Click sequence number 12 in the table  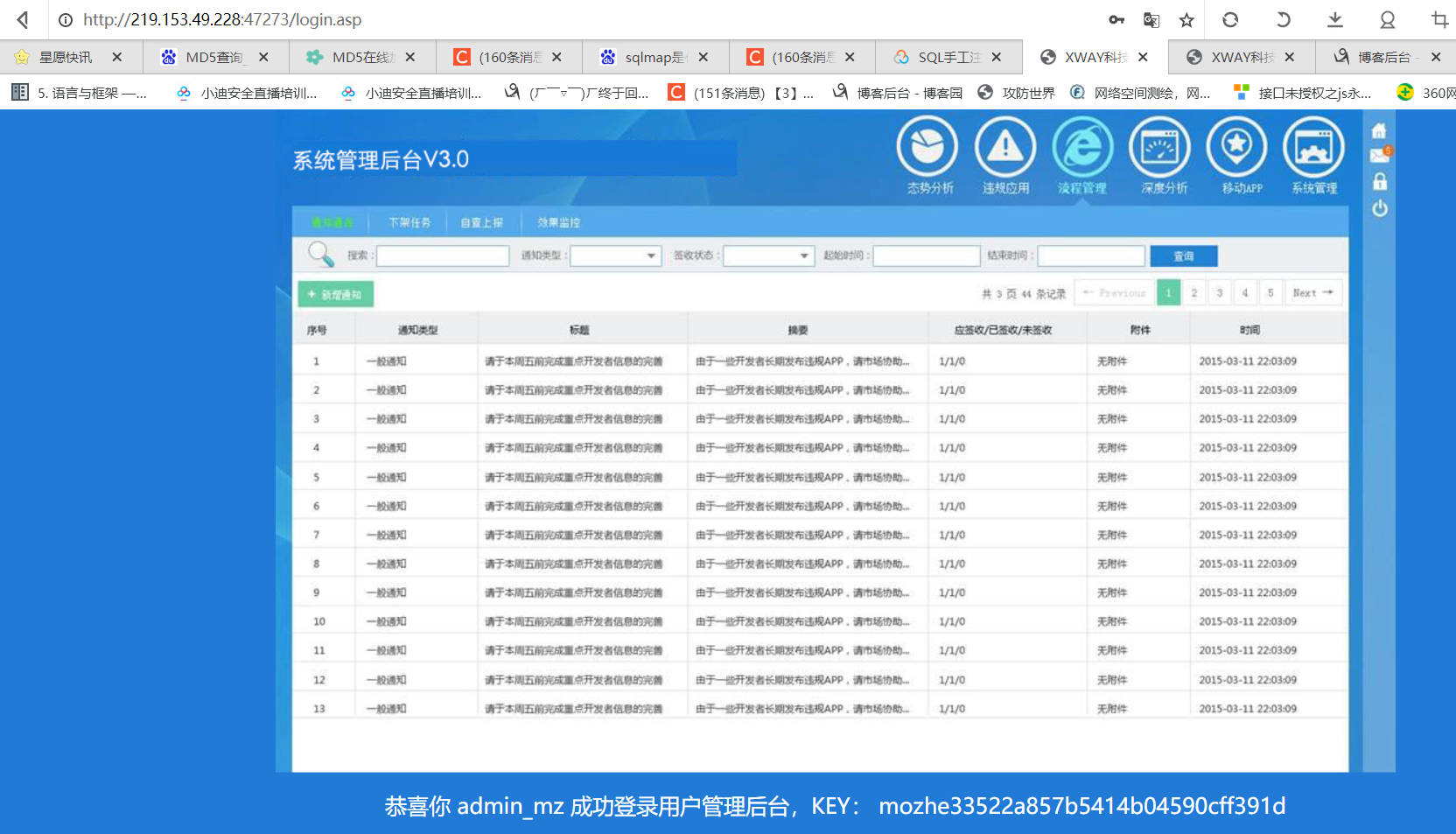(x=319, y=680)
